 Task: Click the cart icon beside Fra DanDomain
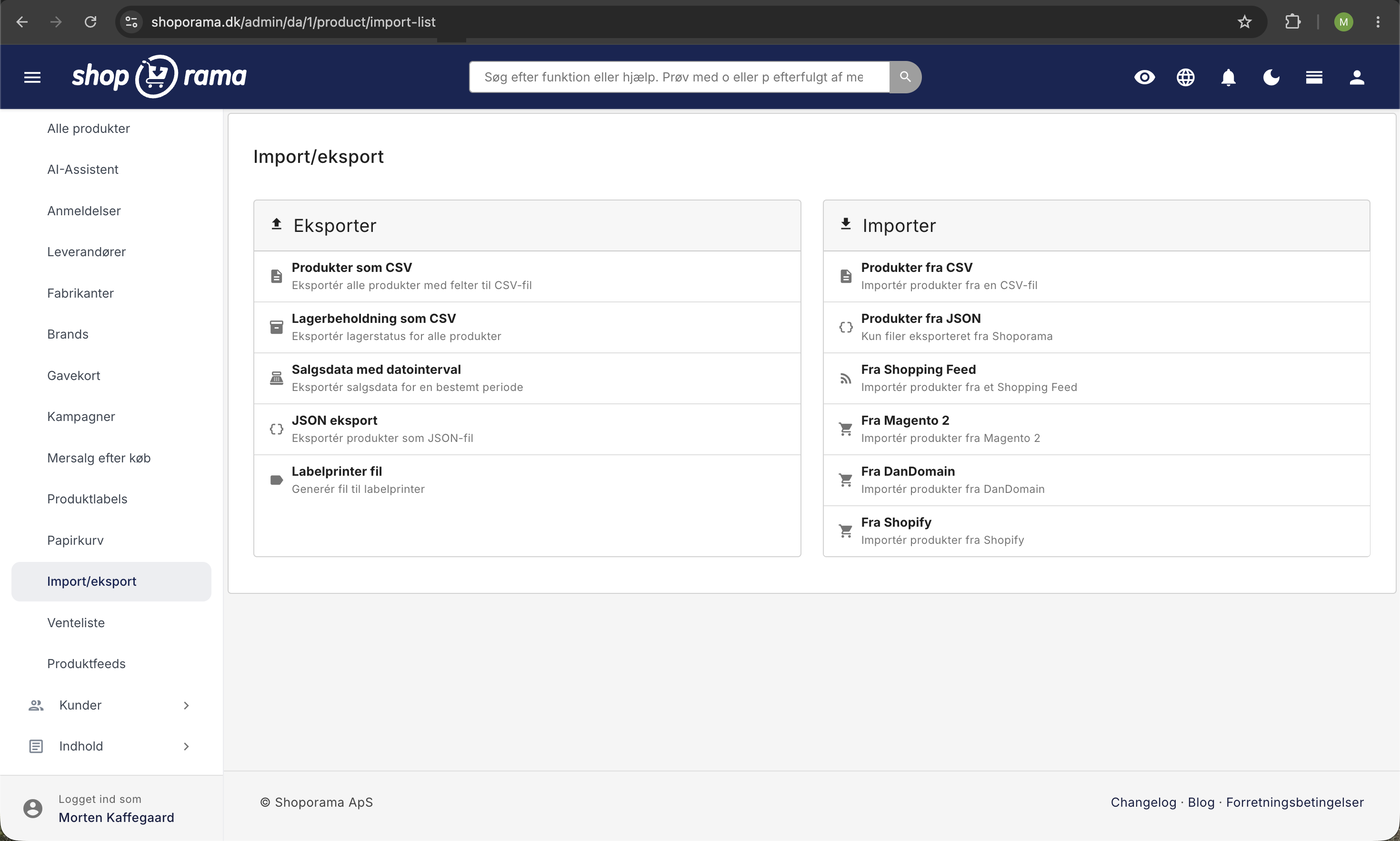point(846,480)
